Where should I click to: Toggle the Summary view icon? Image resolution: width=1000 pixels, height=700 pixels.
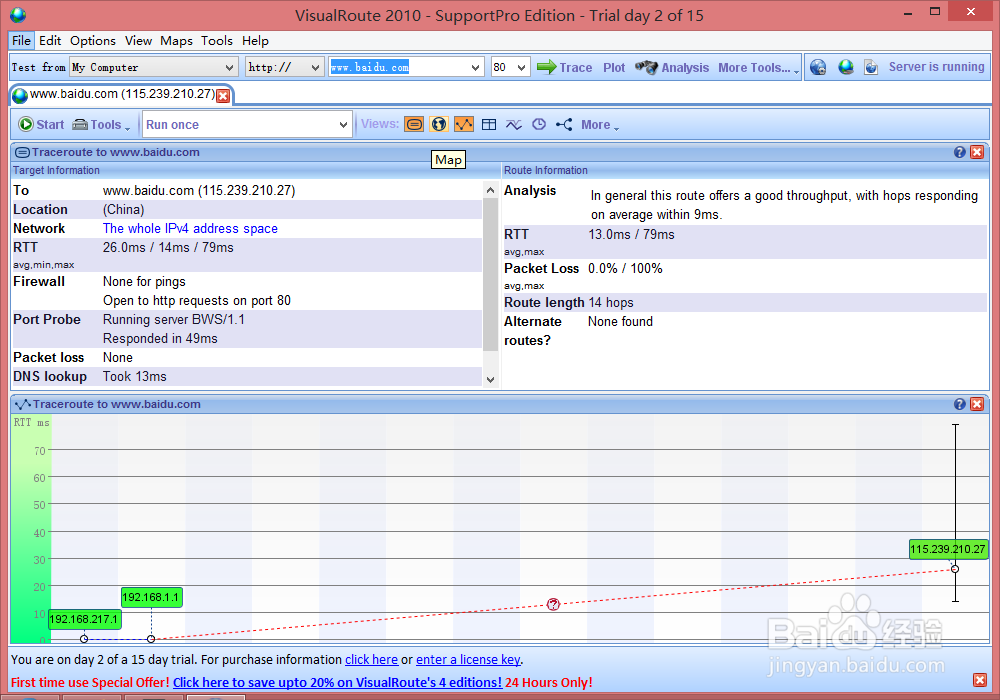pyautogui.click(x=414, y=124)
